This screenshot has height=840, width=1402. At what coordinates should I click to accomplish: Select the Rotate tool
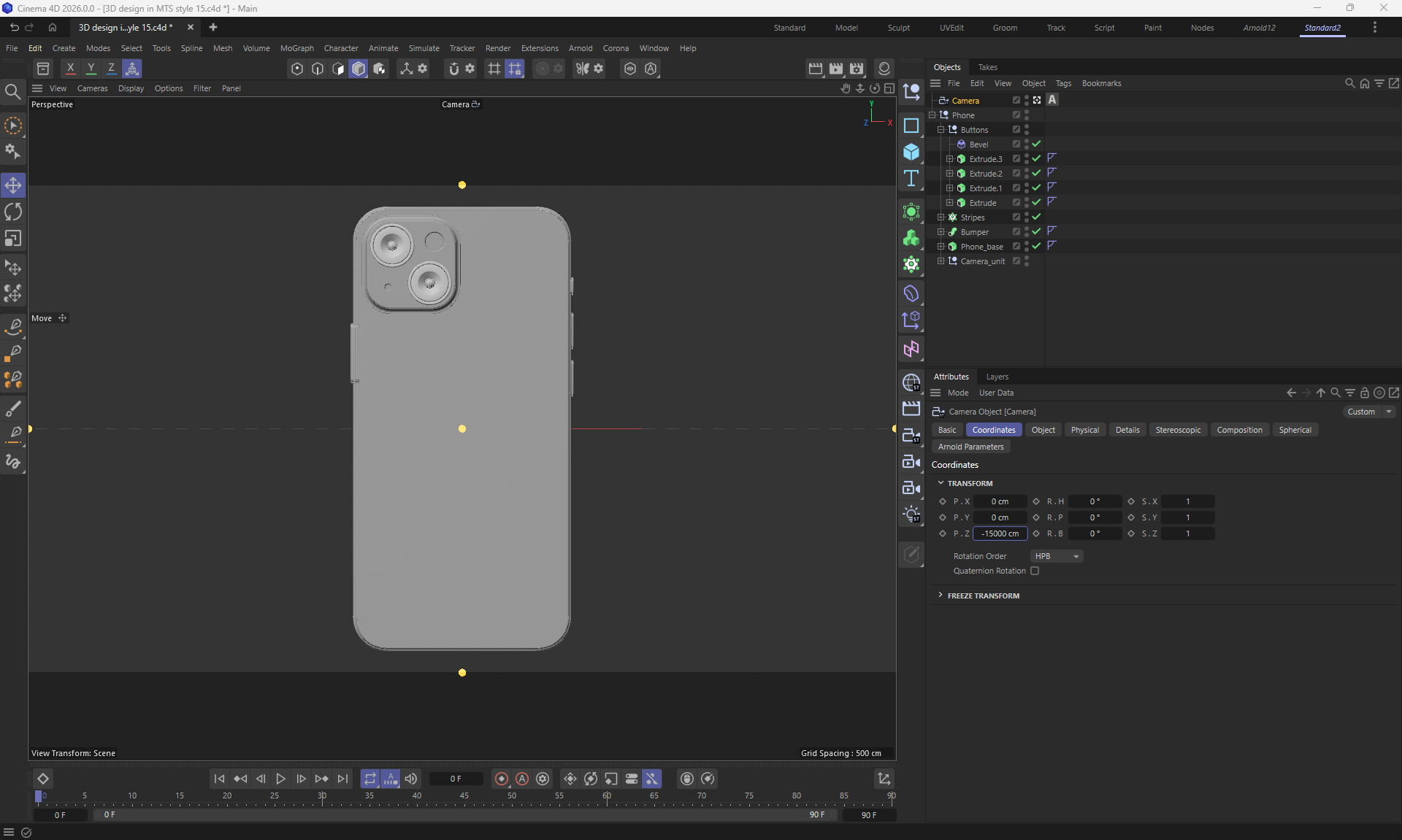click(x=13, y=212)
